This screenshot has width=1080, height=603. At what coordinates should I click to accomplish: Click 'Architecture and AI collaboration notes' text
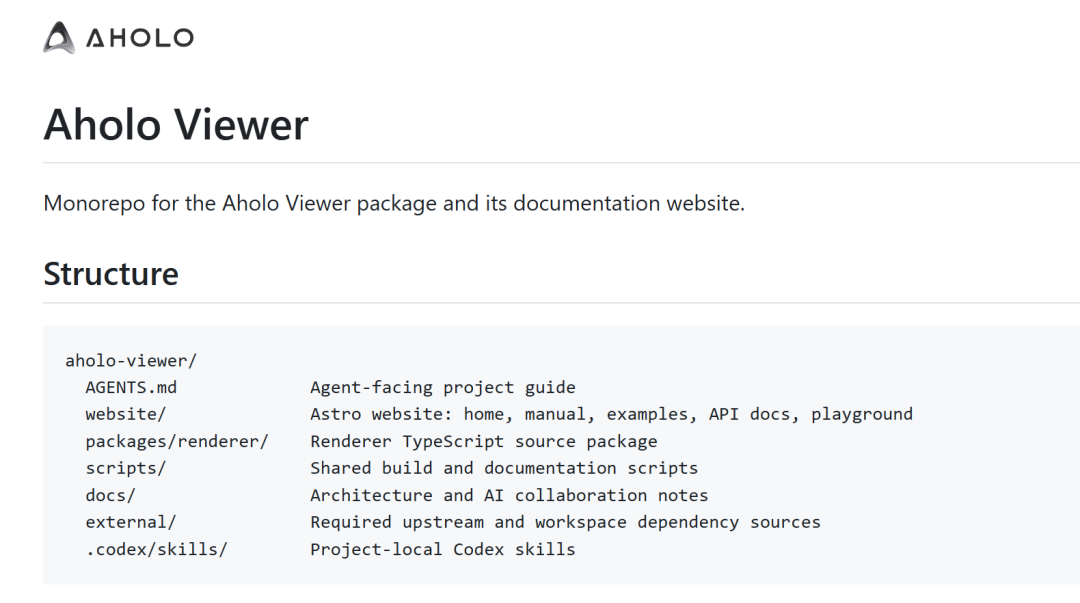pos(509,495)
